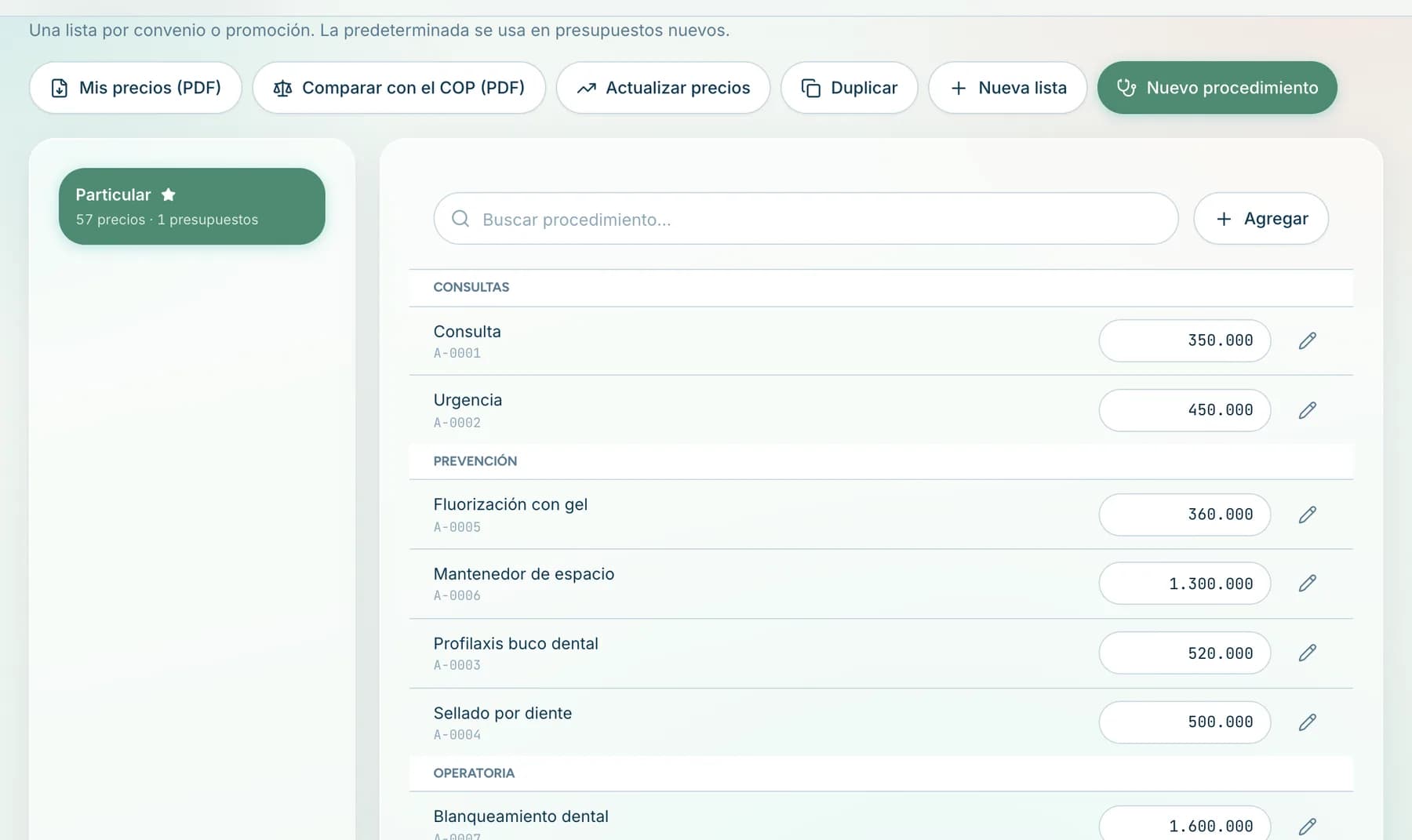The image size is (1412, 840).
Task: Download Mis precios (PDF)
Action: pos(136,88)
